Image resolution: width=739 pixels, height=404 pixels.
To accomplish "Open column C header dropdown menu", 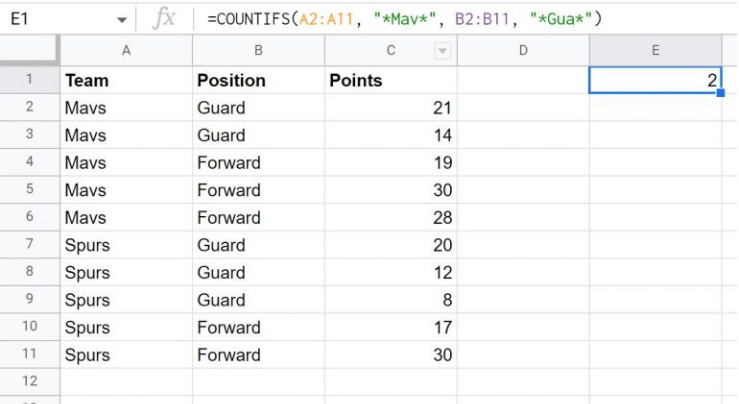I will (x=443, y=51).
